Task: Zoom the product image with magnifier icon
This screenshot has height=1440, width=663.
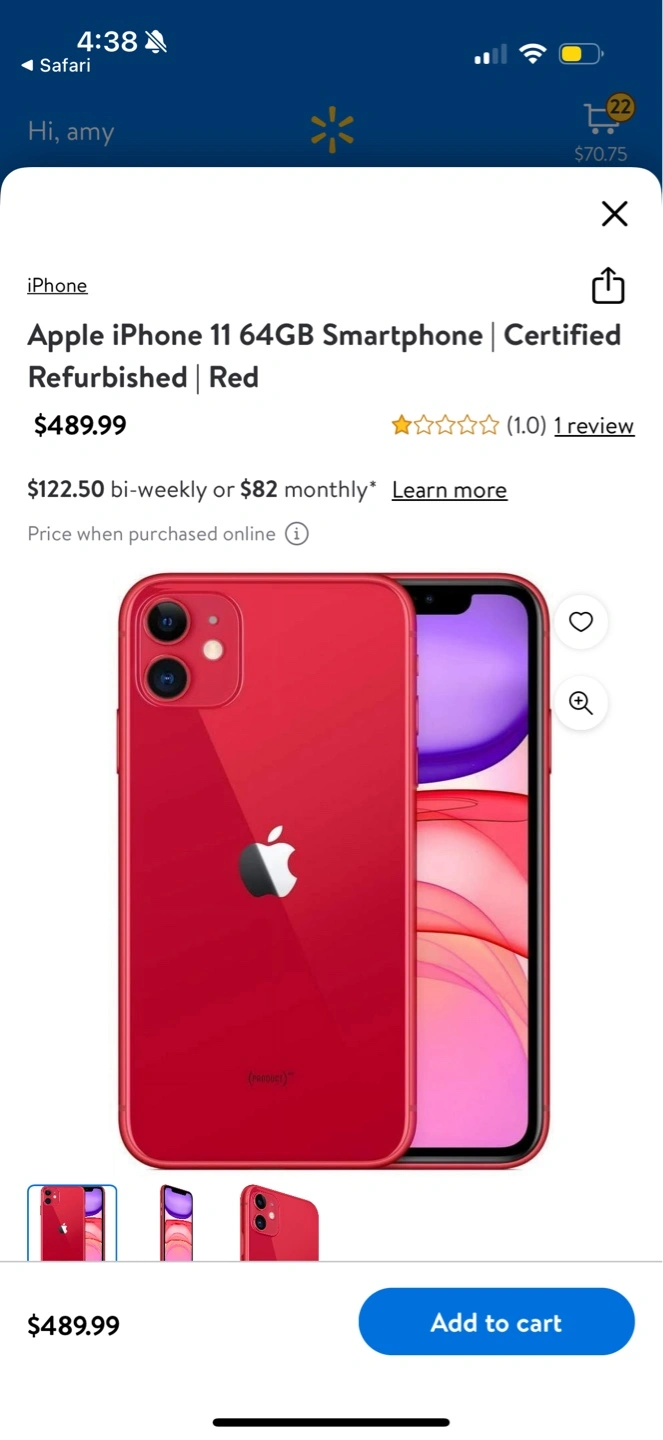Action: pyautogui.click(x=581, y=703)
